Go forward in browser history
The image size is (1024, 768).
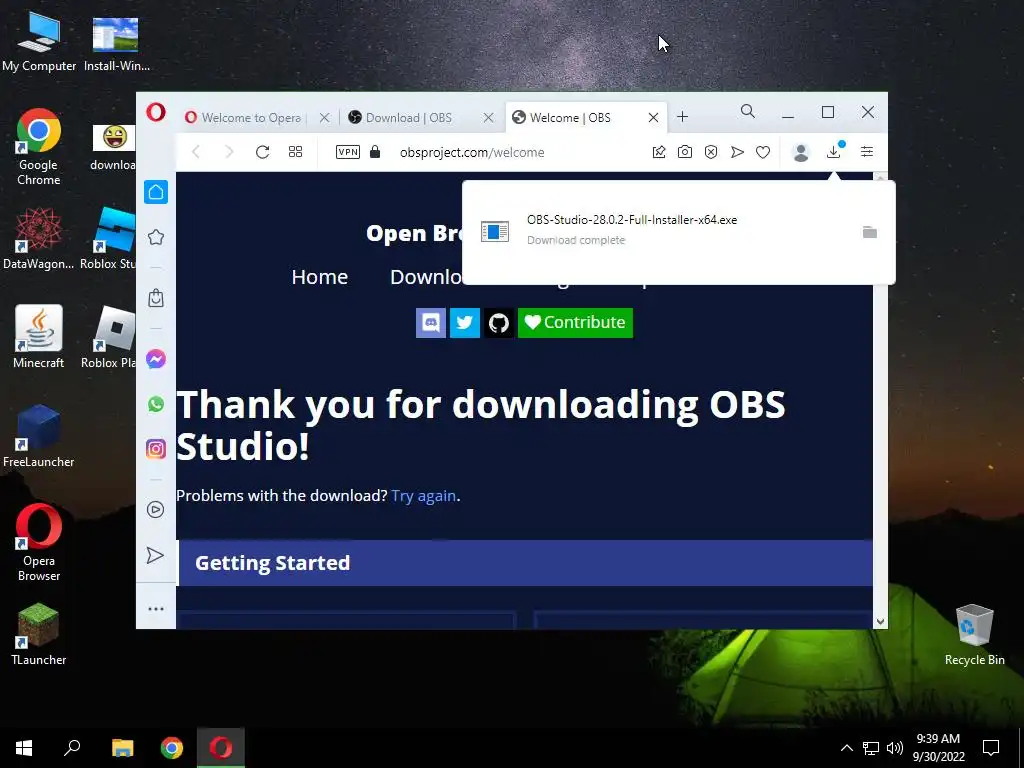229,152
